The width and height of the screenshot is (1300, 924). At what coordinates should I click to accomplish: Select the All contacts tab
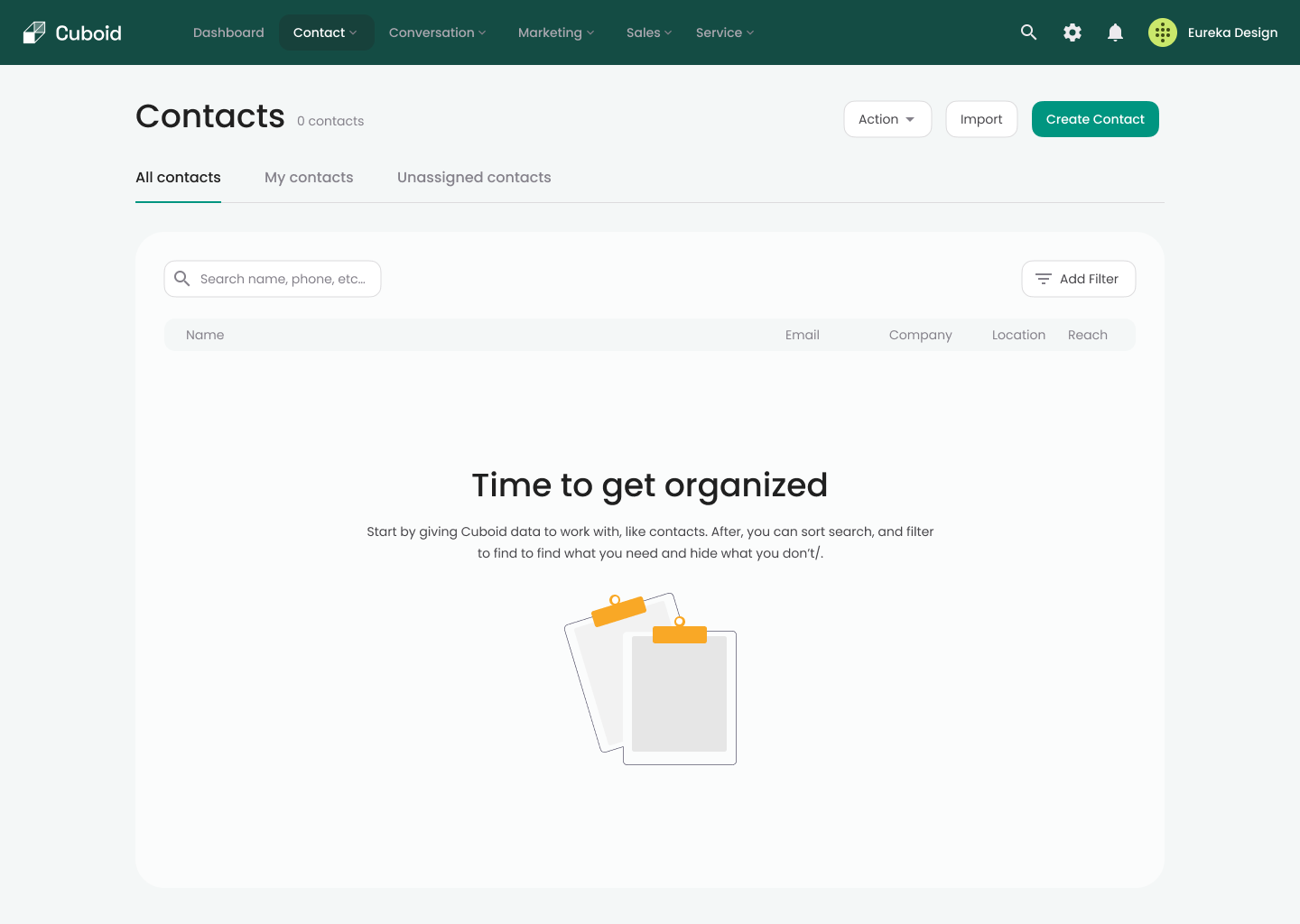[x=178, y=178]
